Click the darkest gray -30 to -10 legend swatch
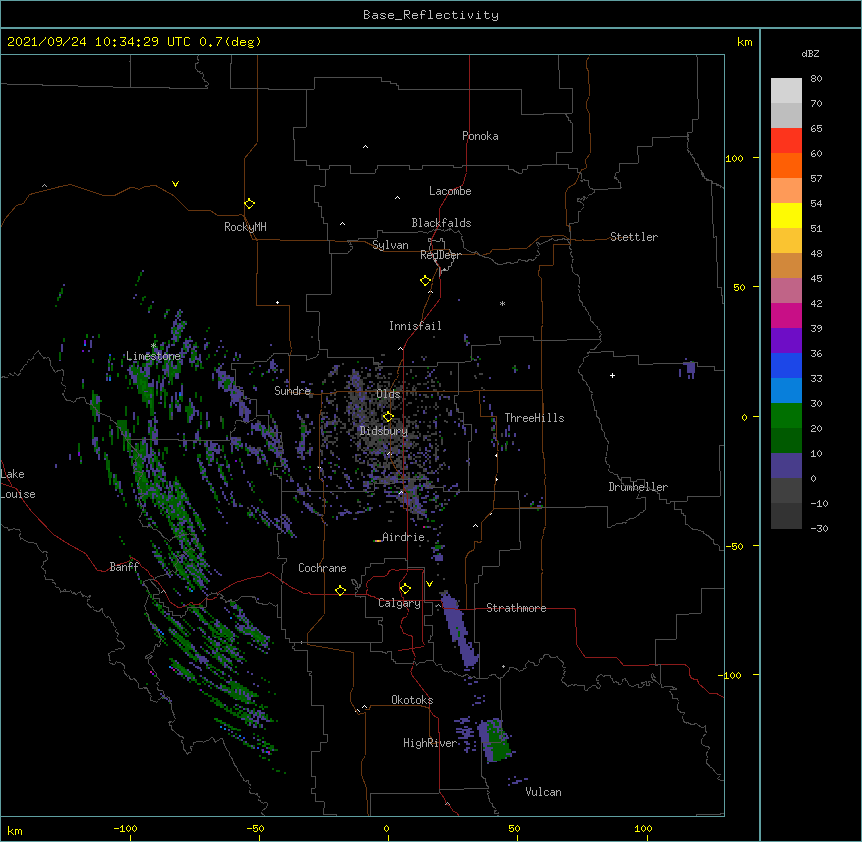The height and width of the screenshot is (842, 862). click(786, 516)
